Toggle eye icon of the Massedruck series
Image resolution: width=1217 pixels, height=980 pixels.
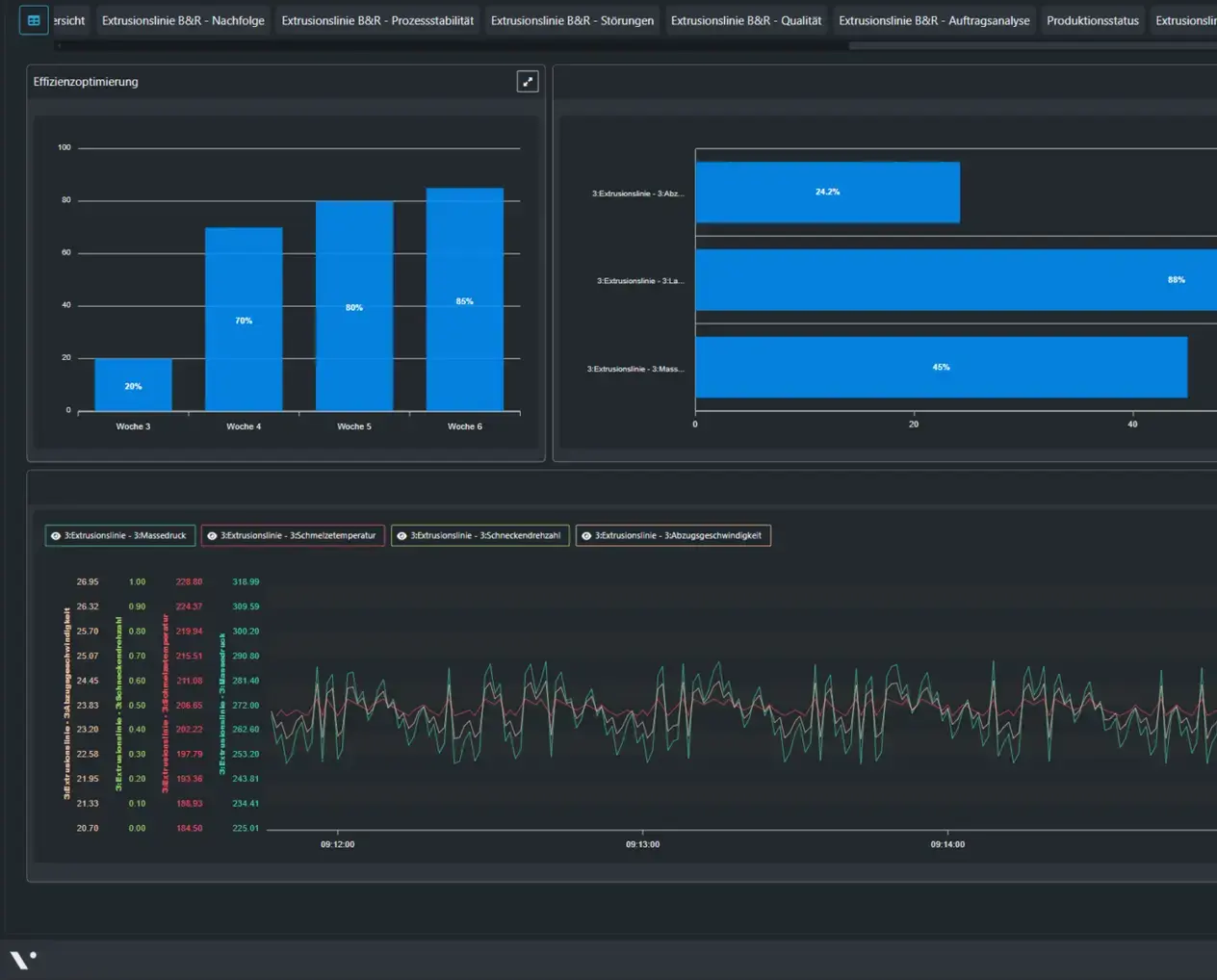pos(56,536)
